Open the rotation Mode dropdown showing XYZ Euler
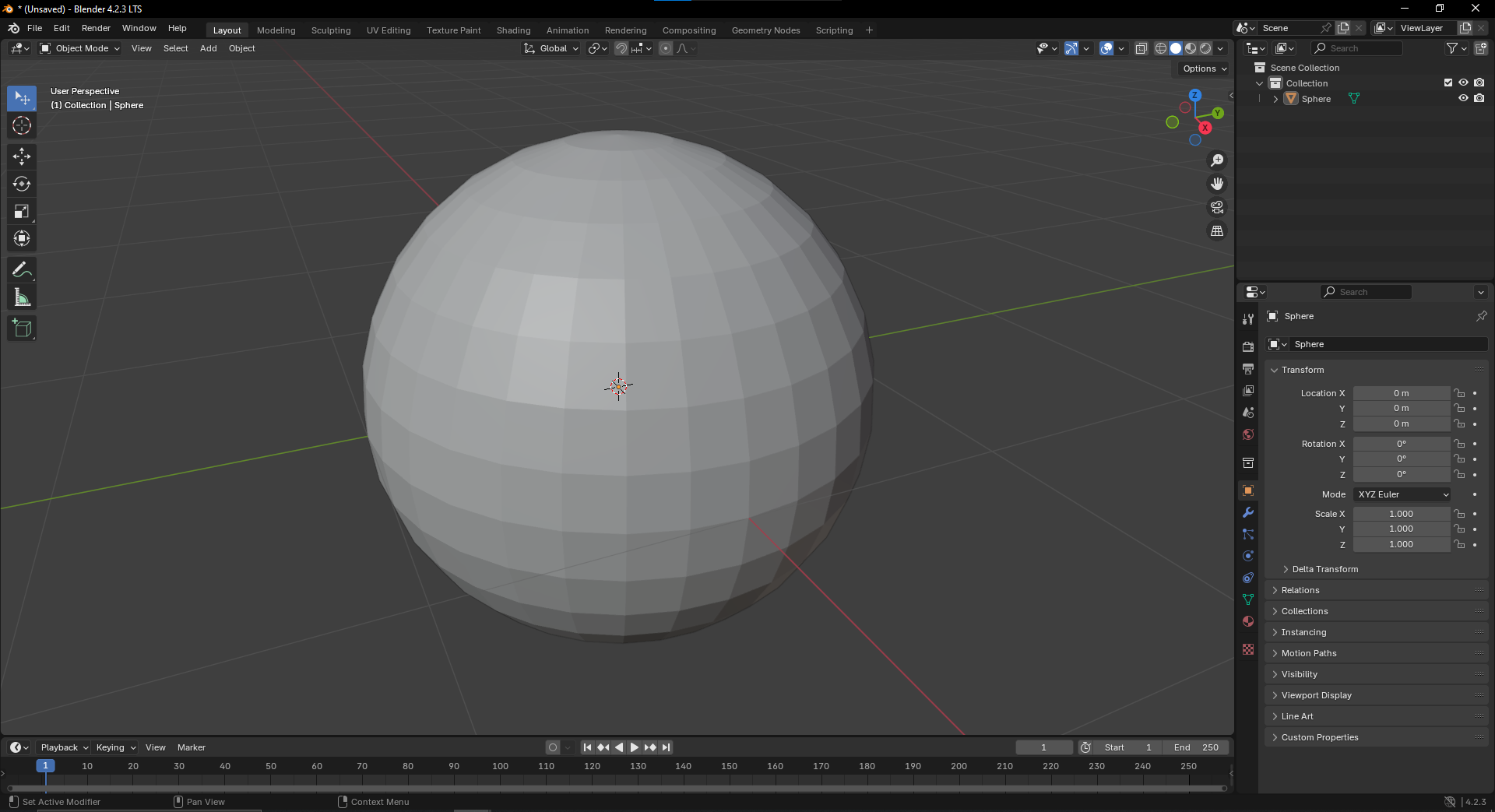 1401,494
